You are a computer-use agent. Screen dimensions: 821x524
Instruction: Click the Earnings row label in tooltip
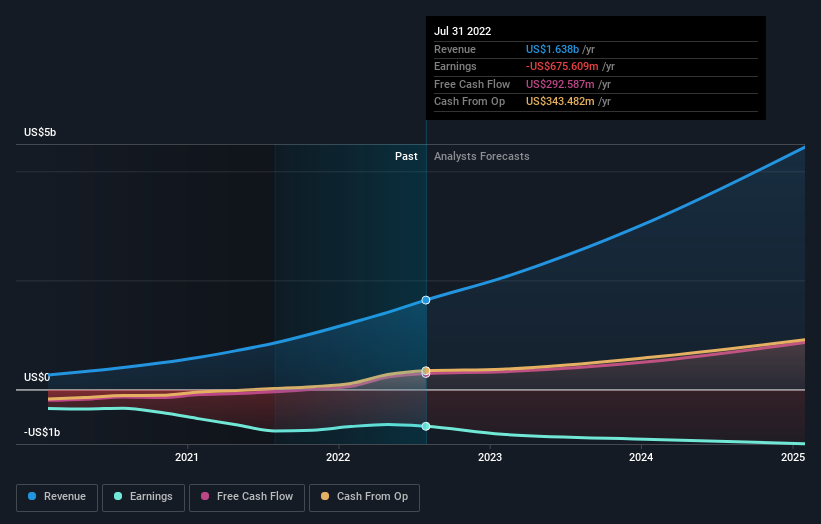[x=455, y=66]
